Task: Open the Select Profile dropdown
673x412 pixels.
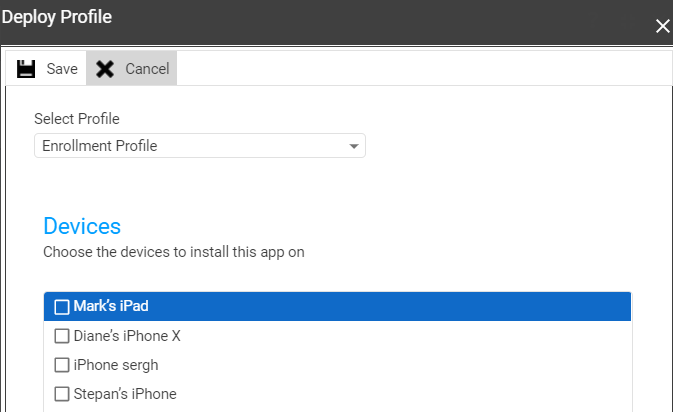Action: point(200,145)
